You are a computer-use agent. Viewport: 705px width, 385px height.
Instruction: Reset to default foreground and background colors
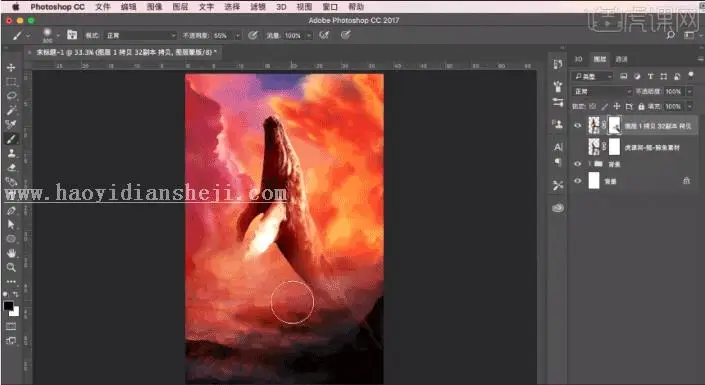(5, 294)
